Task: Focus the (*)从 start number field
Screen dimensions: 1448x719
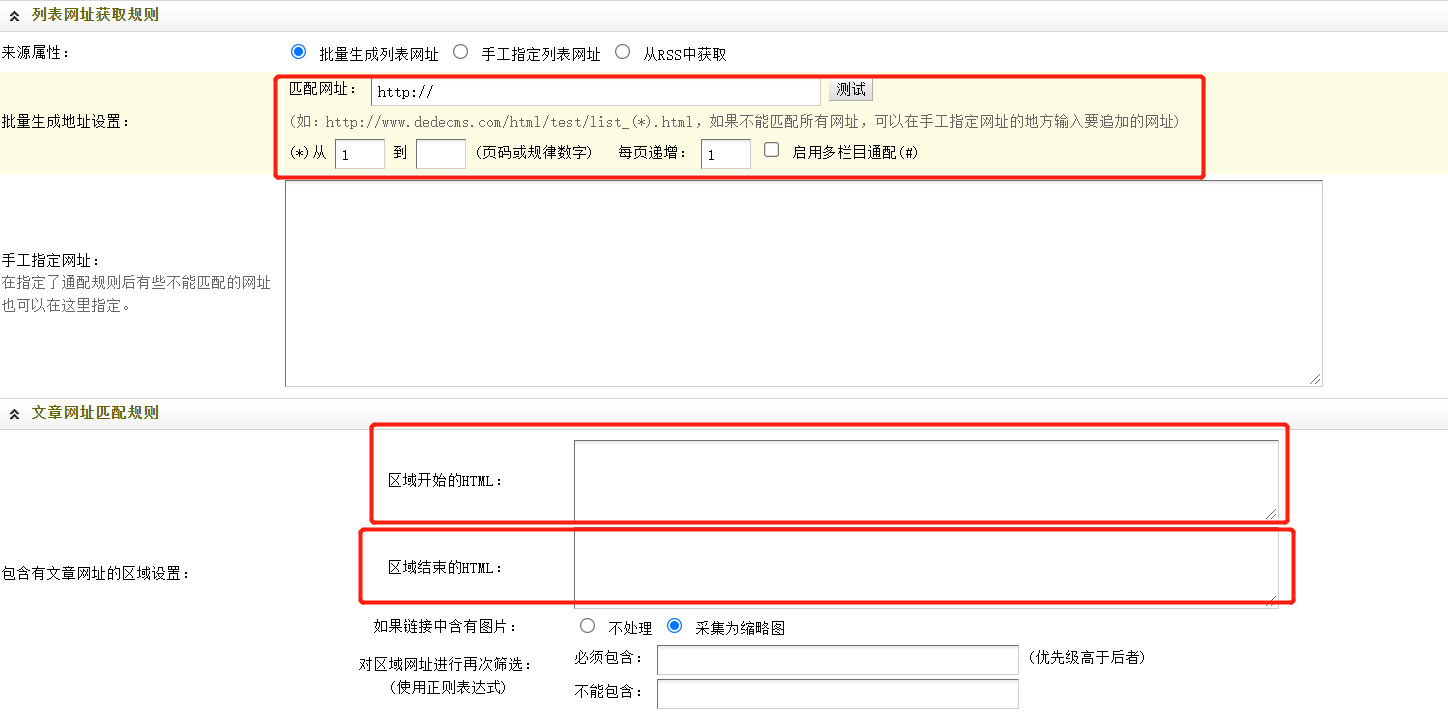Action: (x=360, y=154)
